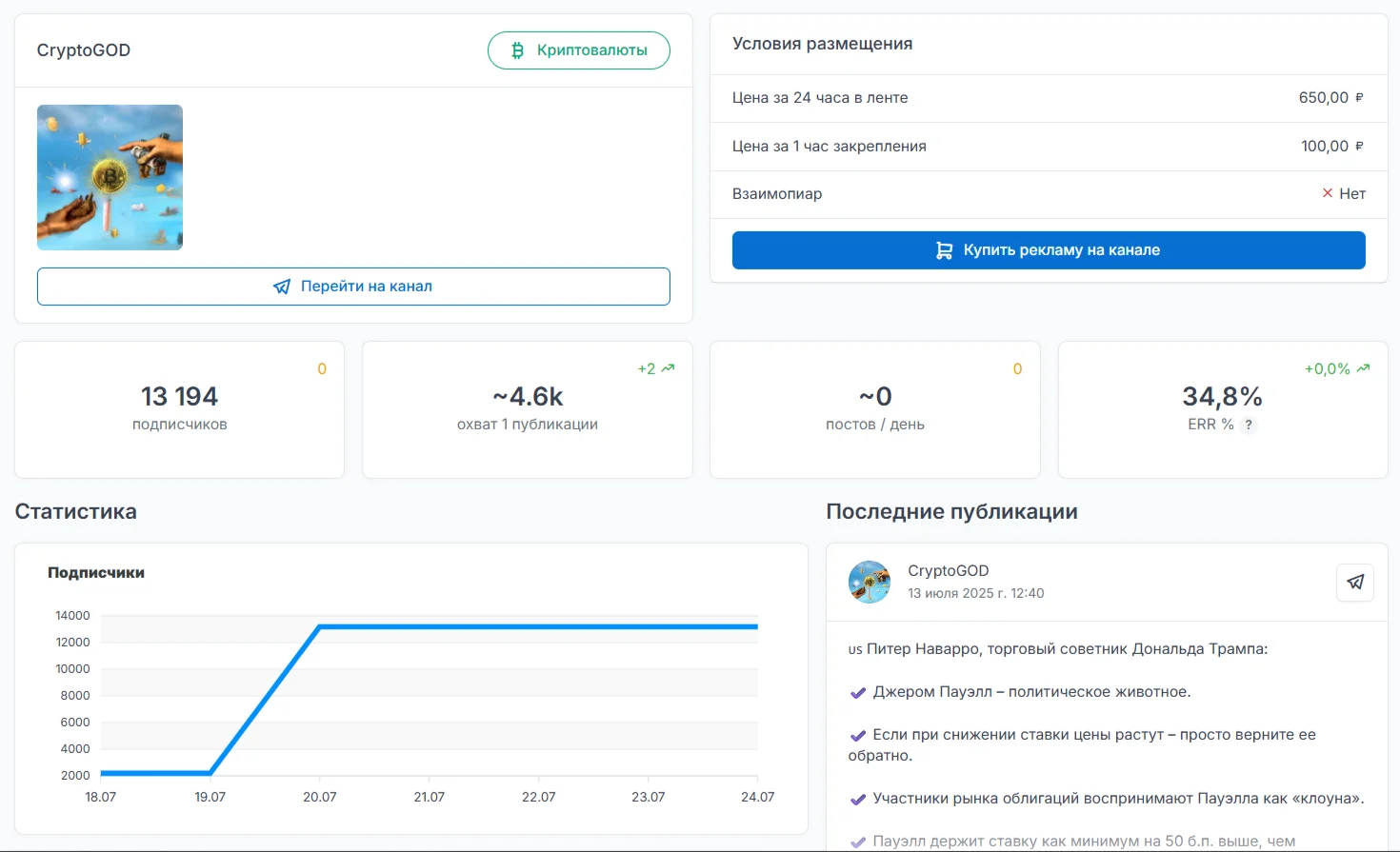Click the +2 reach trend indicator
Image resolution: width=1400 pixels, height=852 pixels.
656,368
